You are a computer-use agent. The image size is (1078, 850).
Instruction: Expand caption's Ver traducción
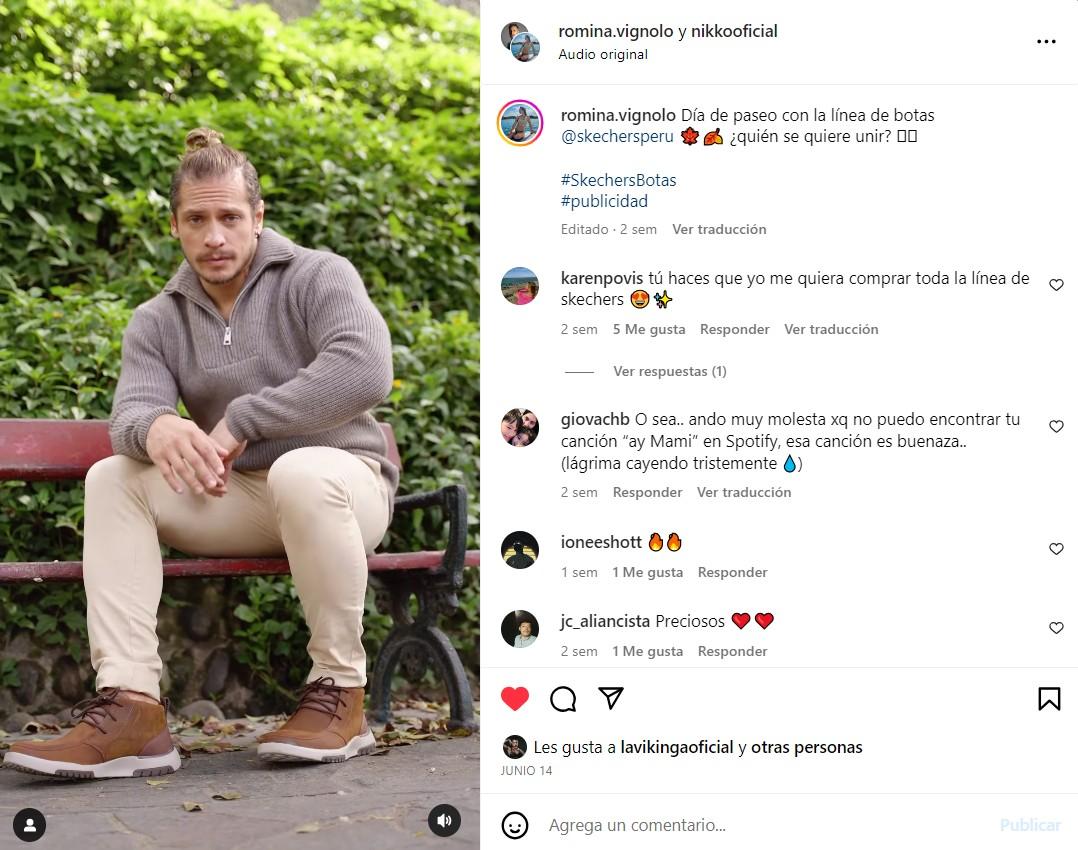pyautogui.click(x=719, y=230)
